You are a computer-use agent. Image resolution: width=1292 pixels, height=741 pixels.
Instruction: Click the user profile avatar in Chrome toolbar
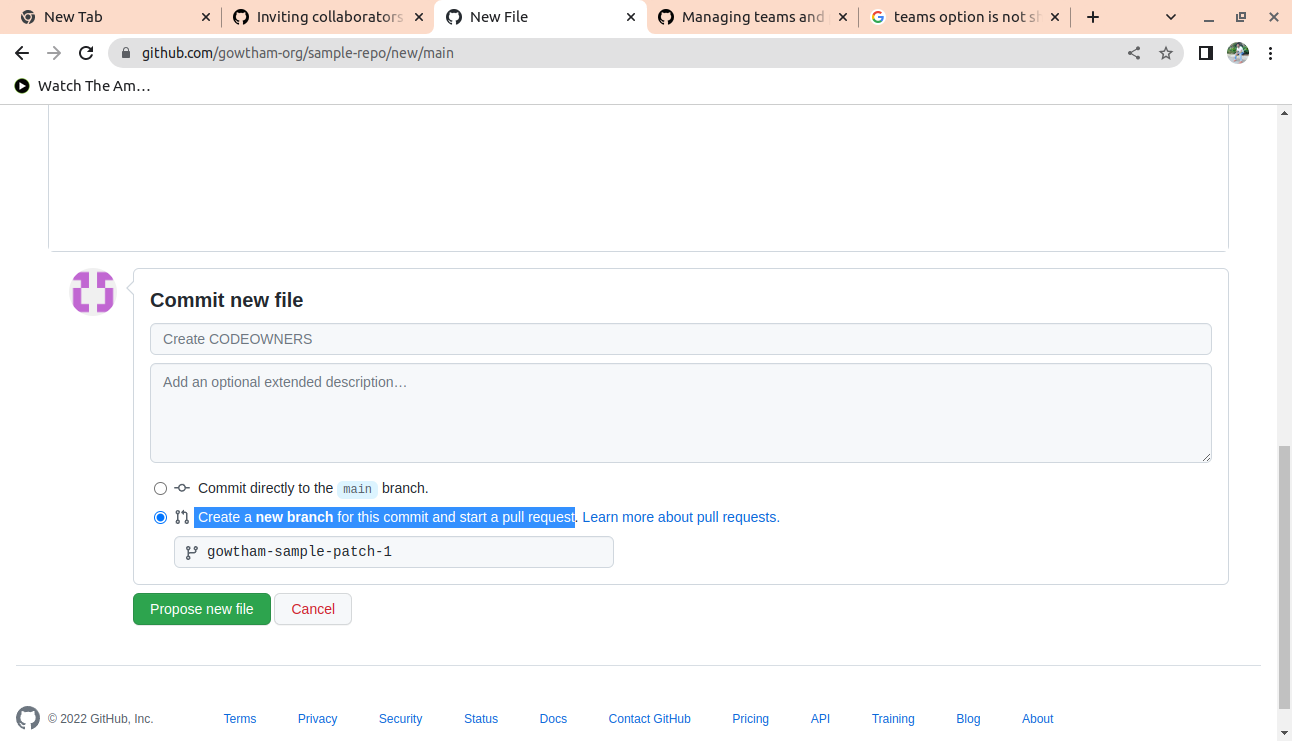(1238, 53)
